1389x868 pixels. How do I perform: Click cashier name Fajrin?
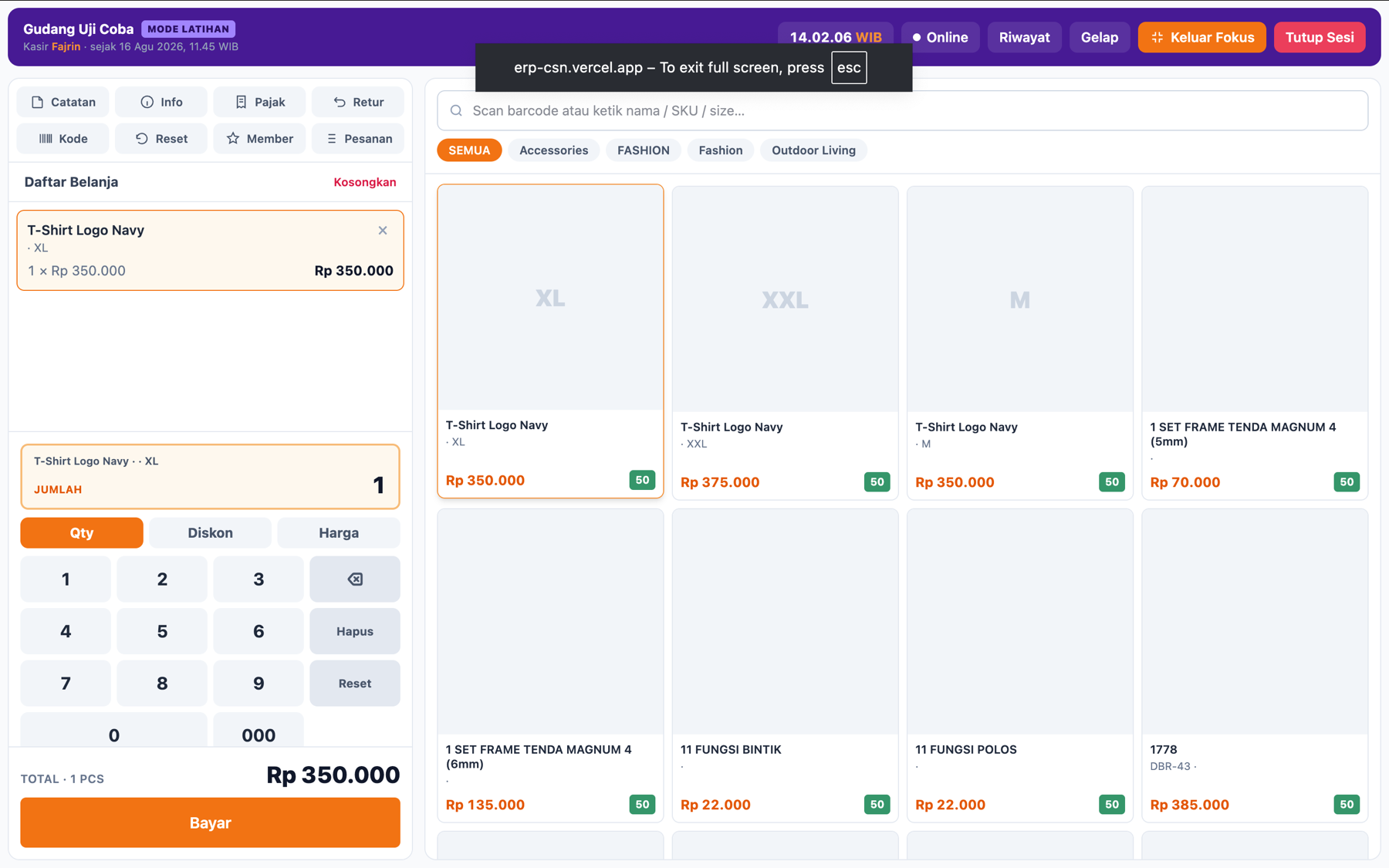tap(66, 46)
